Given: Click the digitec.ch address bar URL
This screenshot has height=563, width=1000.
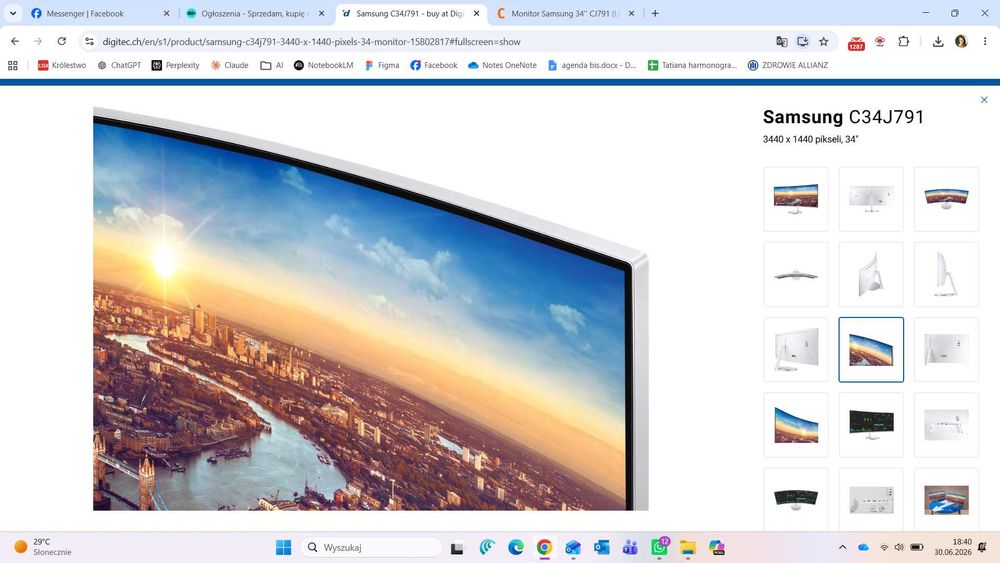Looking at the screenshot, I should coord(311,41).
